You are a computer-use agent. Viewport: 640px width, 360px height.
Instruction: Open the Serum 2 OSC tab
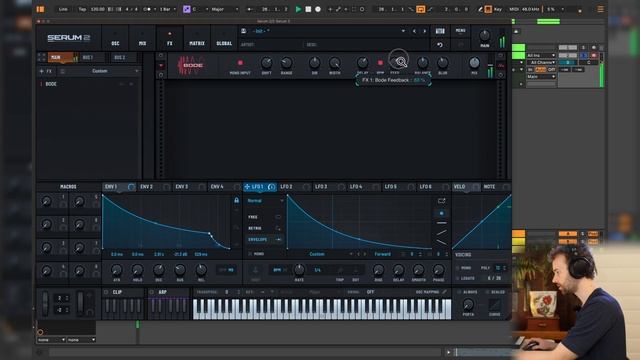click(115, 38)
